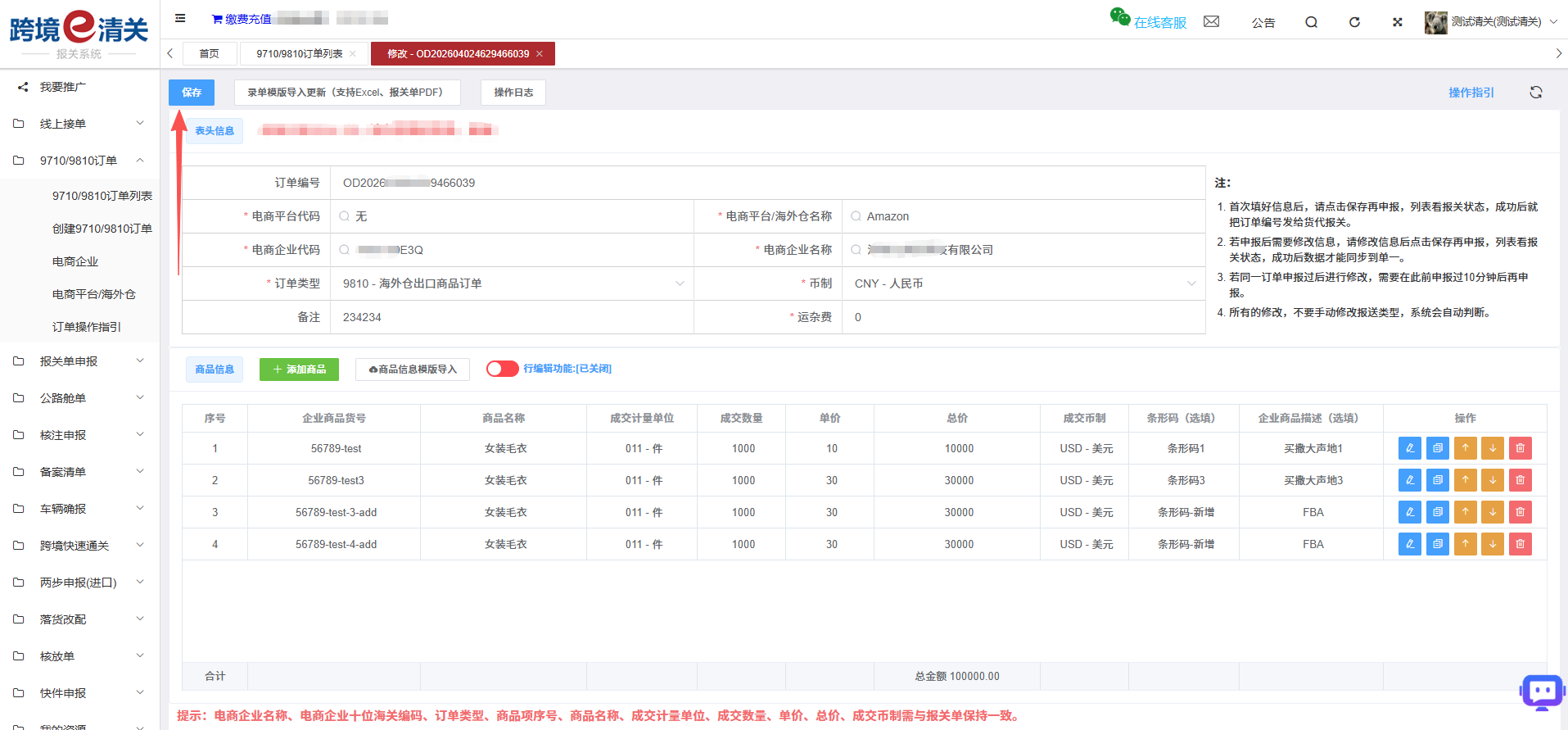Open the chat robot assistant icon
Screen dimensions: 1568x730
[1542, 692]
